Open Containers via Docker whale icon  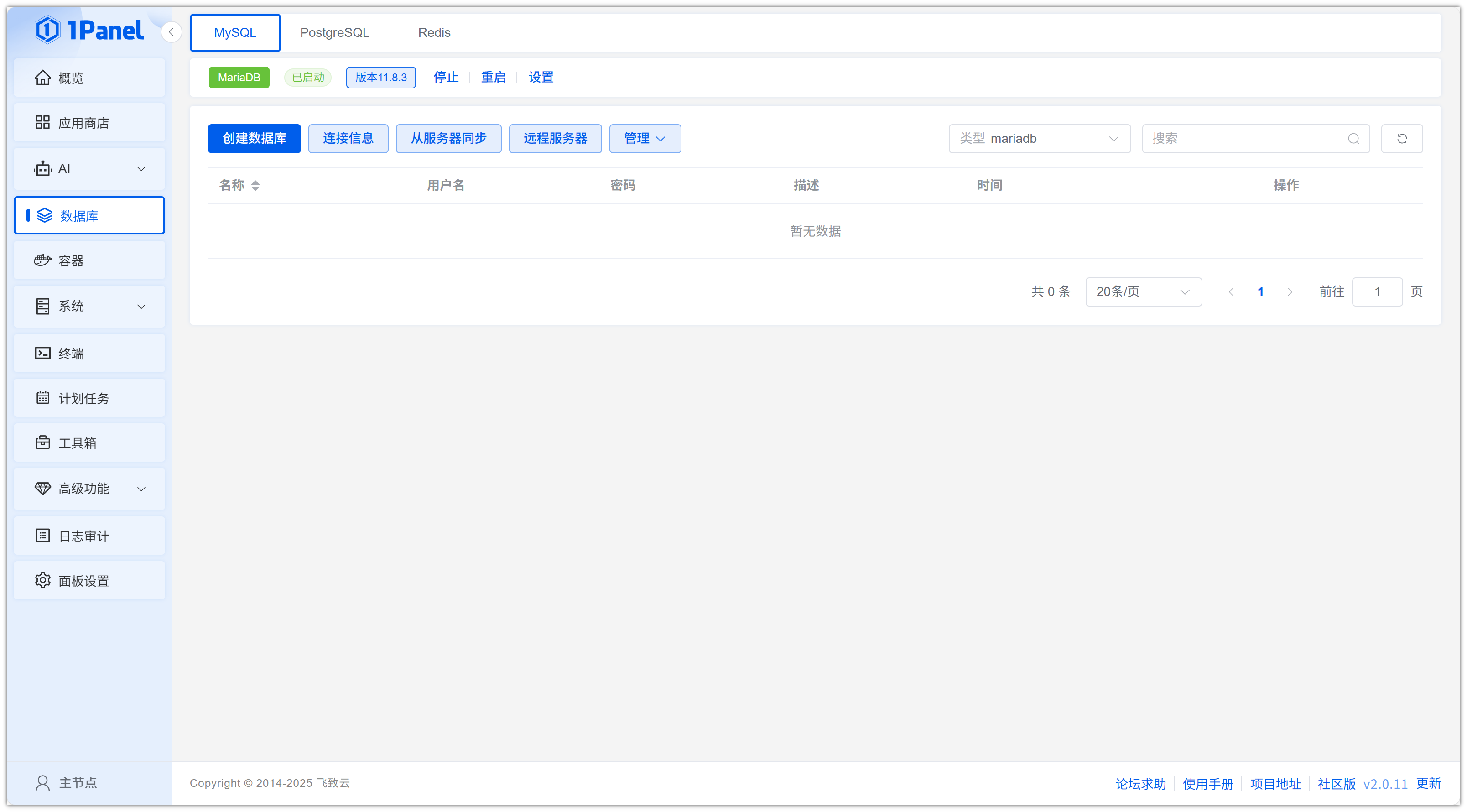(43, 260)
